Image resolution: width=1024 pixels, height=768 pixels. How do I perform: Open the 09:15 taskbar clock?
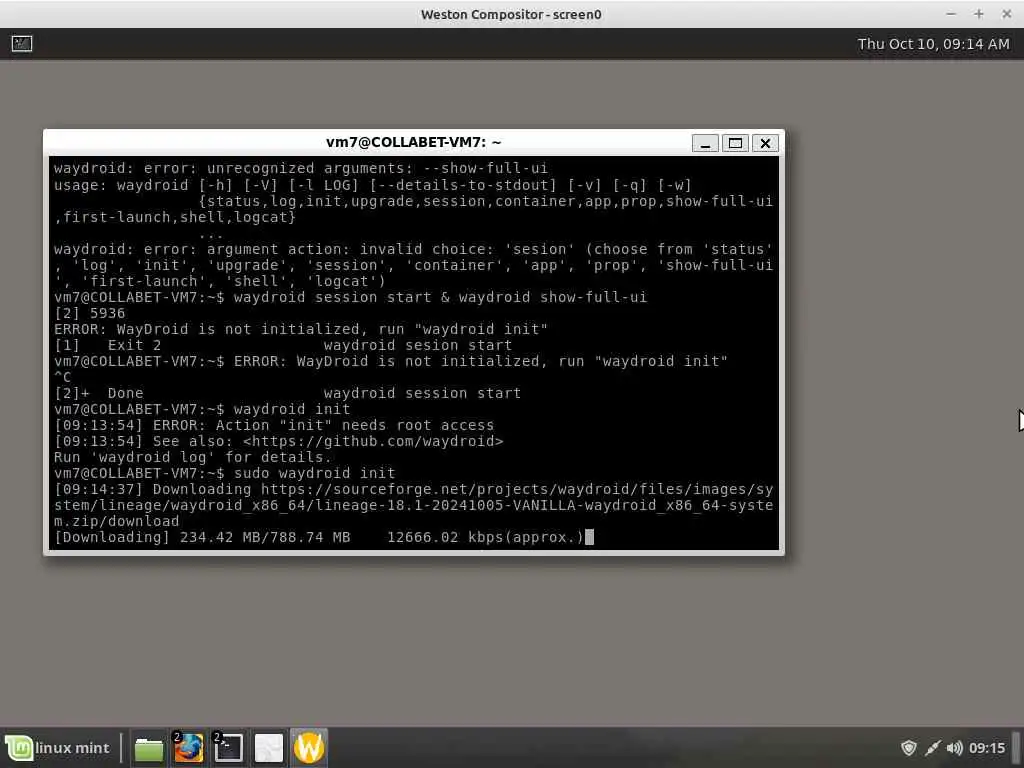(987, 748)
